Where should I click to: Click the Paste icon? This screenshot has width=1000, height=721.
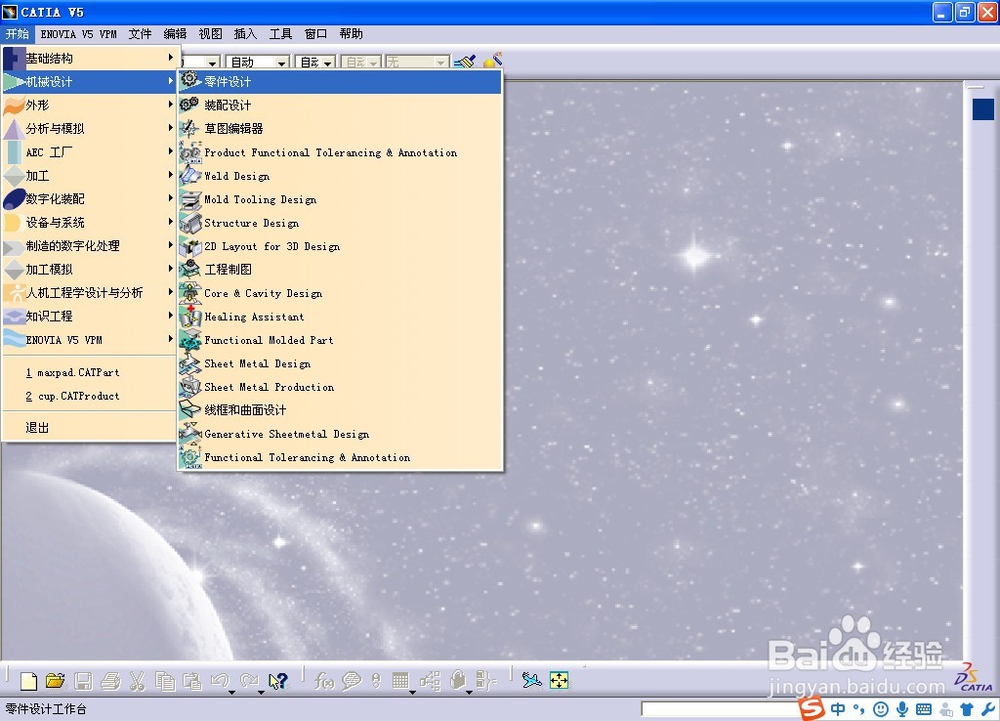pos(192,681)
